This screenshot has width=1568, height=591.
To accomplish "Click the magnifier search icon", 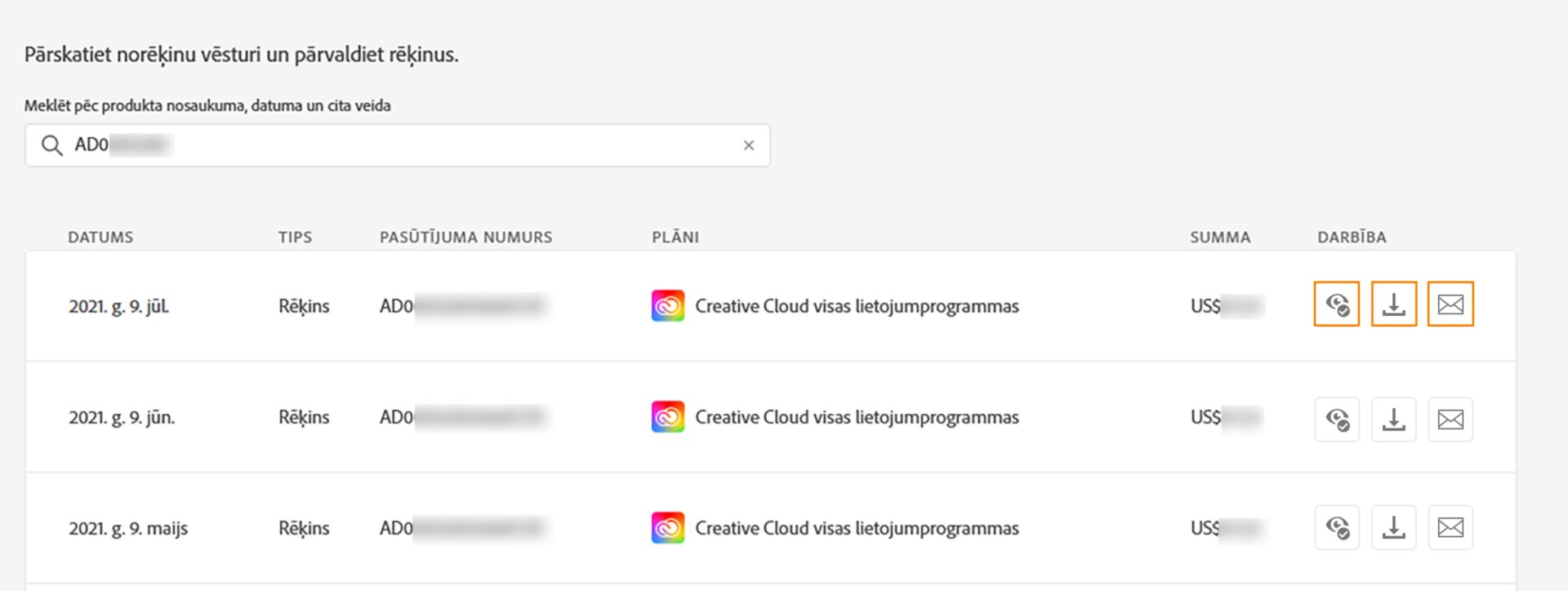I will (51, 145).
